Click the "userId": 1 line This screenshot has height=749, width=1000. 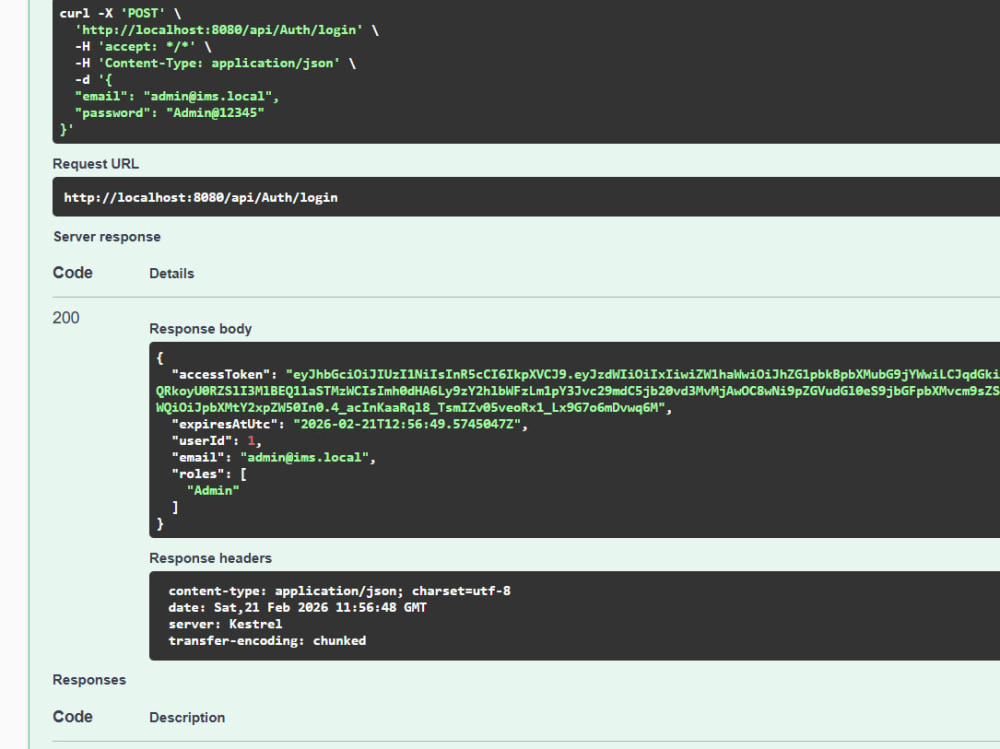tap(216, 441)
